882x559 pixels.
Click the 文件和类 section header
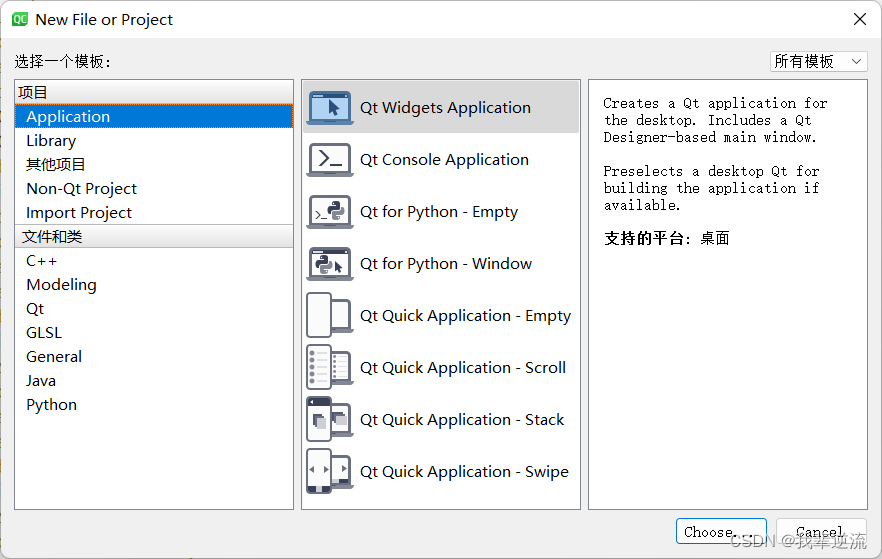154,237
